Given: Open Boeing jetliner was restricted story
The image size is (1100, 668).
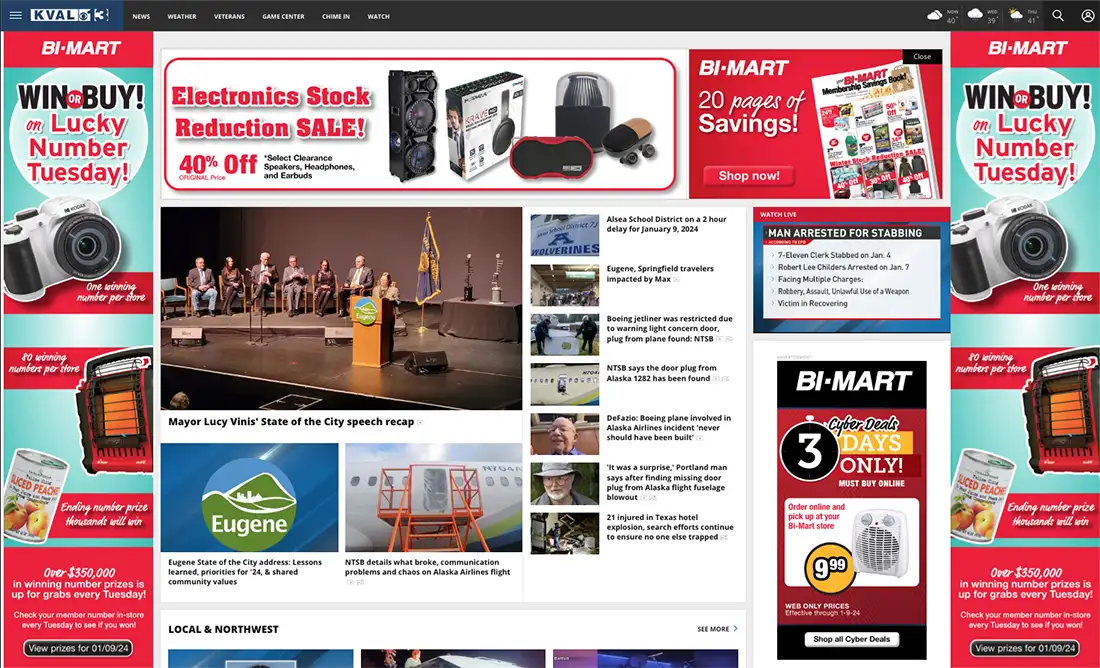Looking at the screenshot, I should click(669, 328).
